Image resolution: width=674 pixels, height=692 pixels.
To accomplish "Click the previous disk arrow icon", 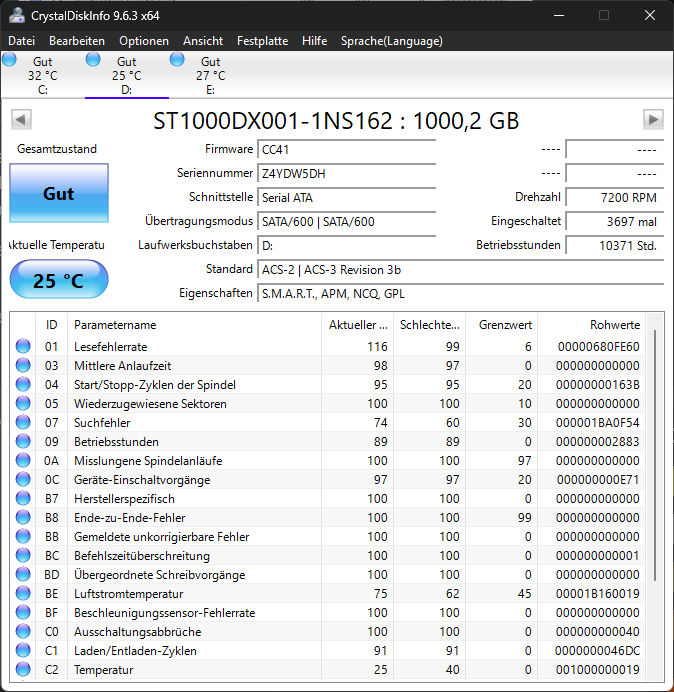I will click(21, 119).
